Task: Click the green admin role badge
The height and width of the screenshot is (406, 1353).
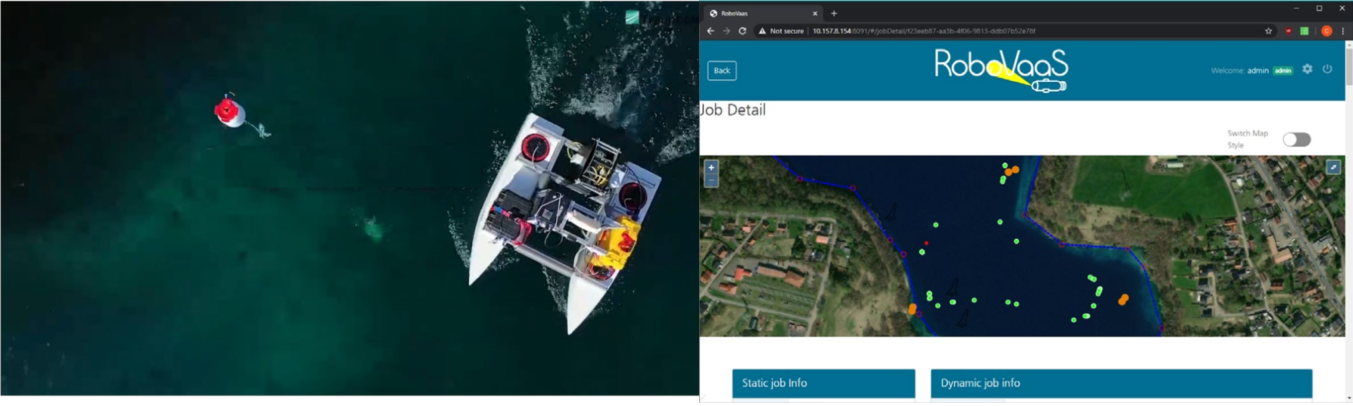Action: (x=1282, y=71)
